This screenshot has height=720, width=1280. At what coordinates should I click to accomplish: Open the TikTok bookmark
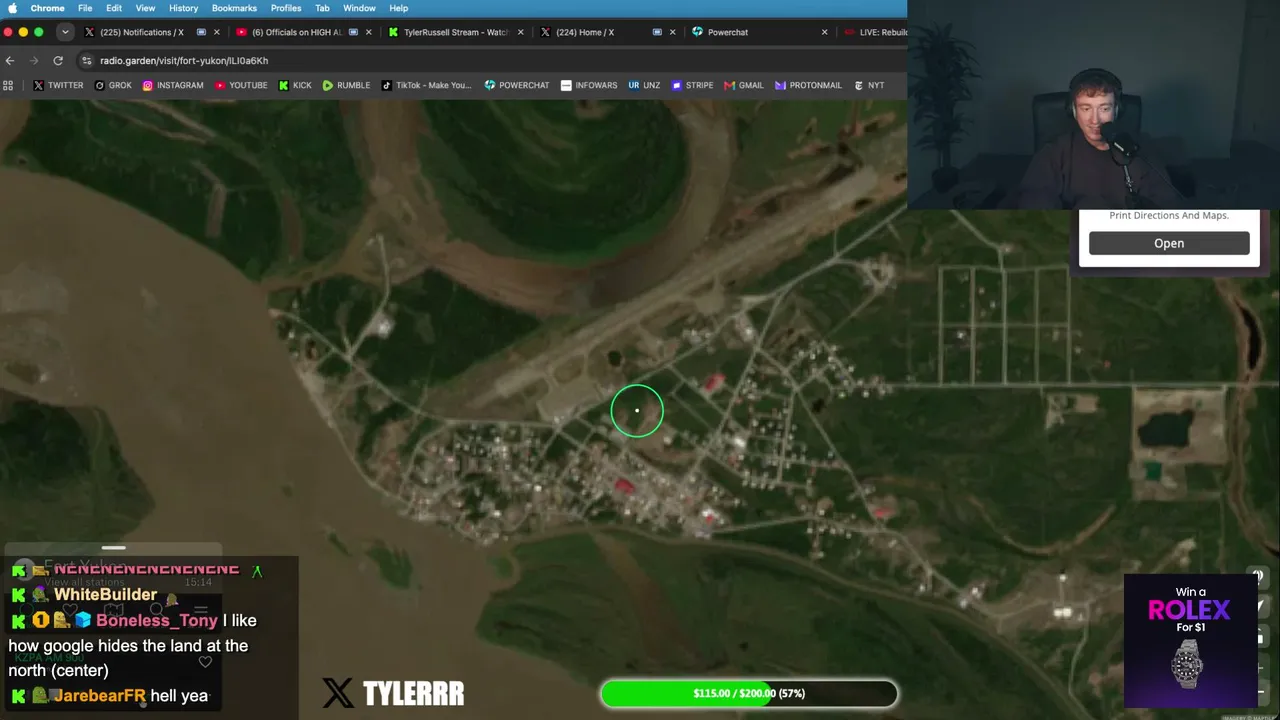click(x=426, y=85)
